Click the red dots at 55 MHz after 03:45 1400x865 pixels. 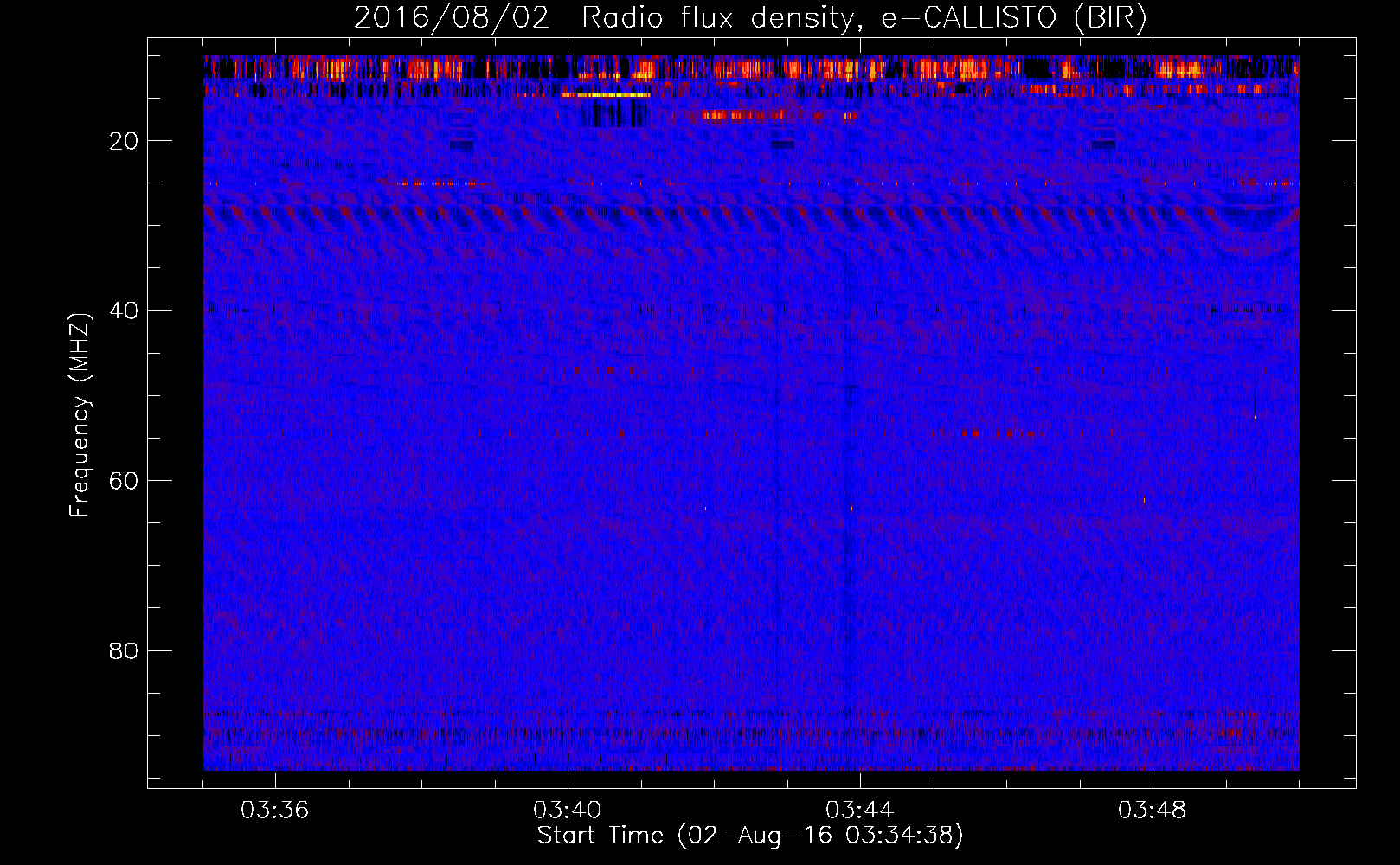click(986, 432)
